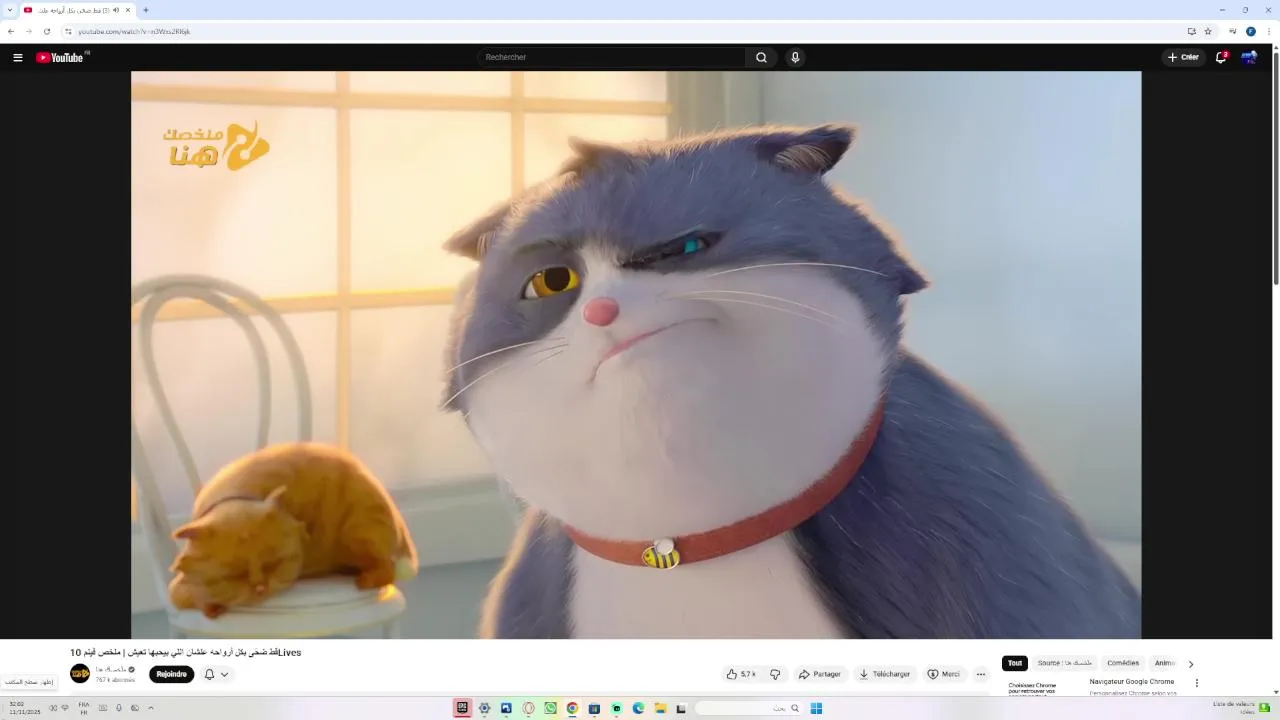Screen dimensions: 1280x720
Task: Open Chrome tab search dropdown arrow
Action: click(8, 10)
